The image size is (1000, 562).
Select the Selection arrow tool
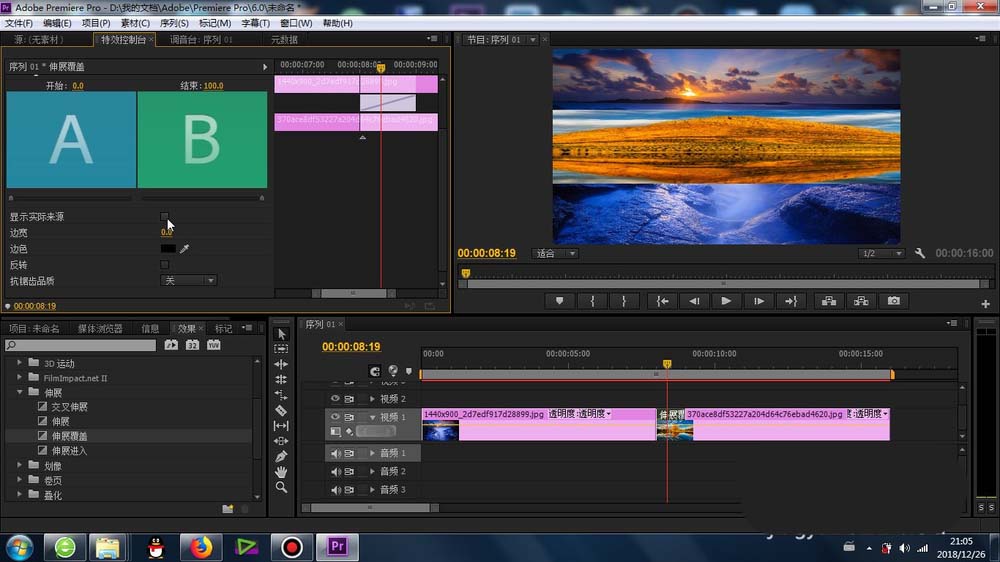[x=281, y=334]
